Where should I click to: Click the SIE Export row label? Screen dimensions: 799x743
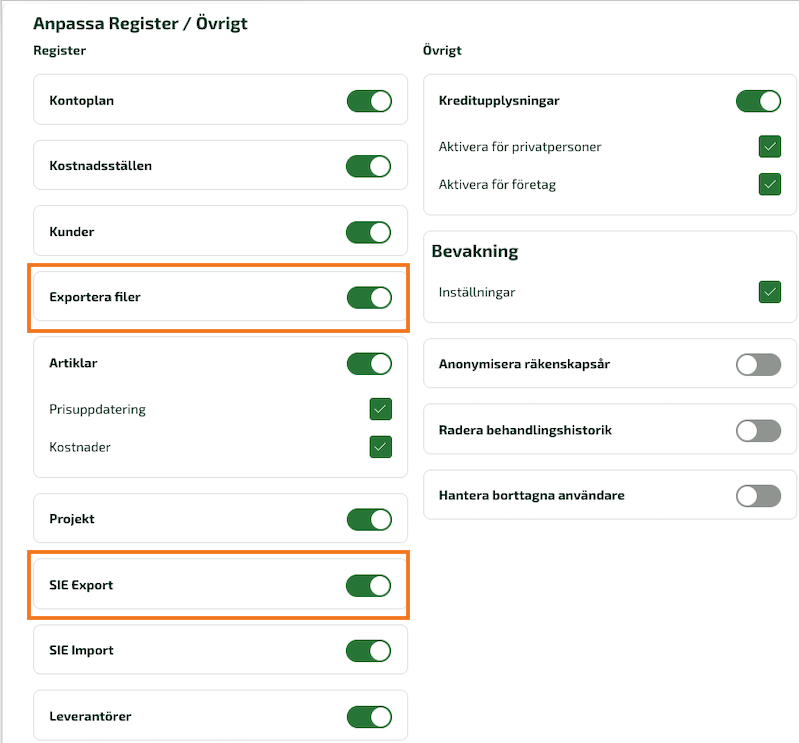point(81,585)
